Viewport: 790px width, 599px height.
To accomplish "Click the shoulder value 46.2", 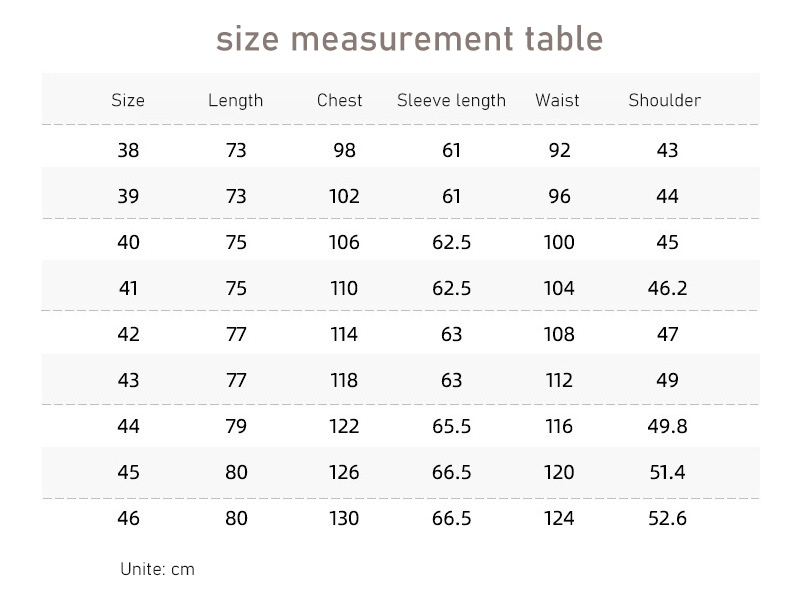I will [667, 288].
